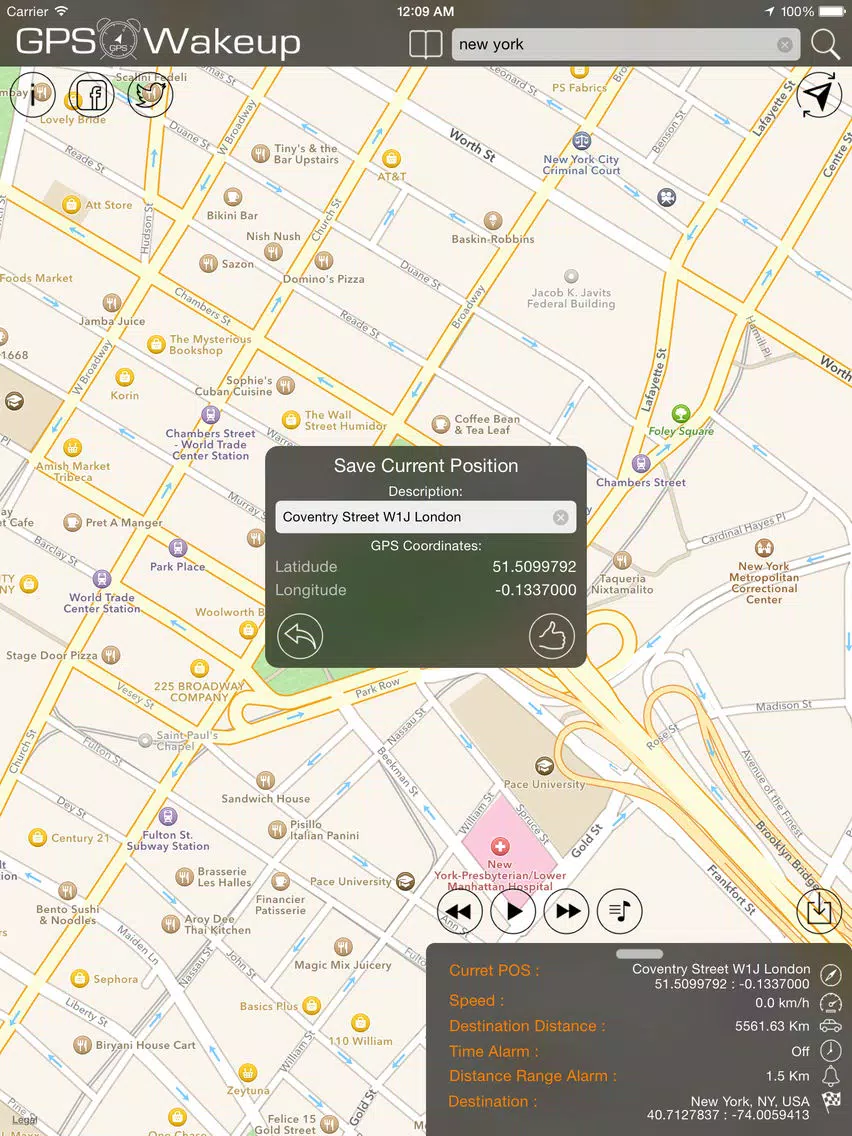Clear the 'new york' search text
Screen dimensions: 852x1136
(785, 45)
